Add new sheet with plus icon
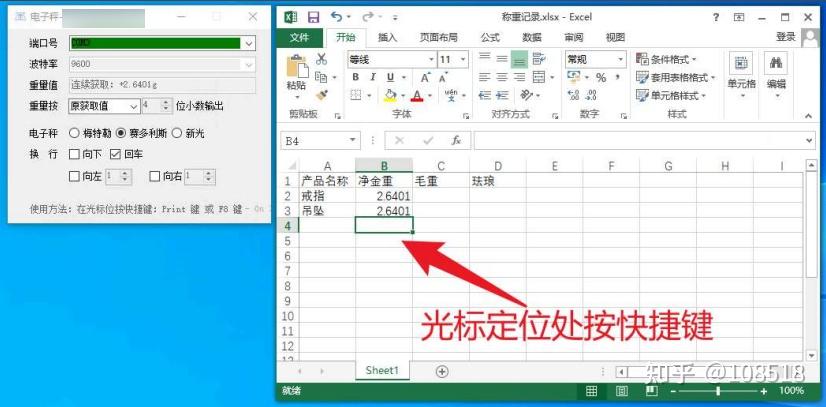The image size is (826, 407). click(442, 372)
